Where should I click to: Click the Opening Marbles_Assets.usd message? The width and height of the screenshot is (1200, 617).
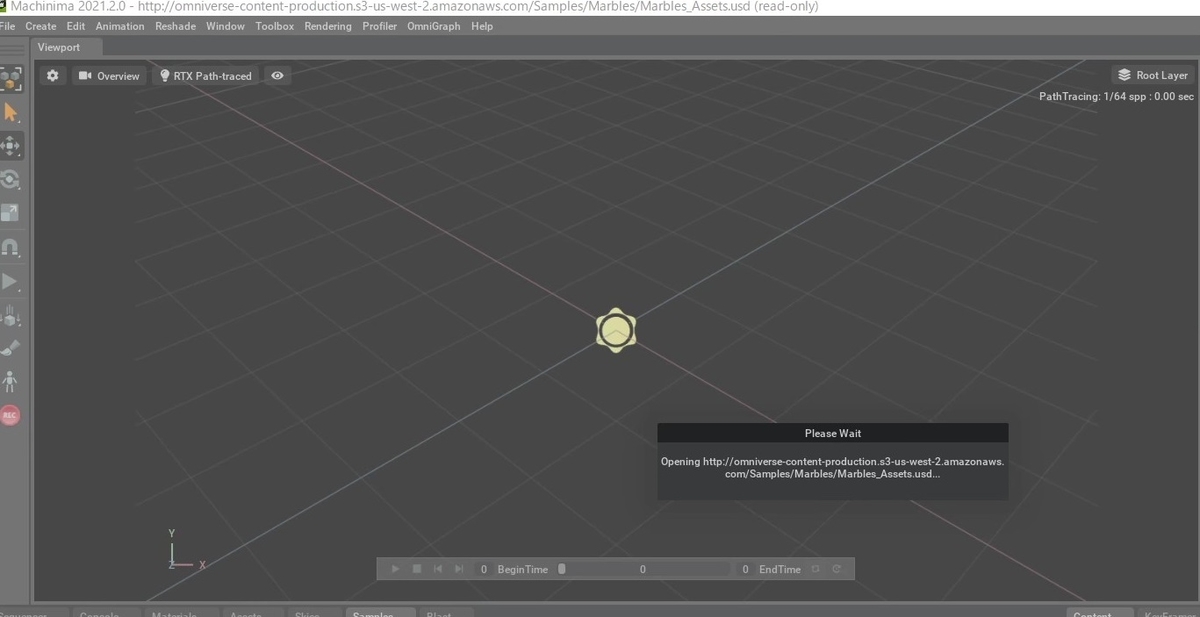click(833, 468)
